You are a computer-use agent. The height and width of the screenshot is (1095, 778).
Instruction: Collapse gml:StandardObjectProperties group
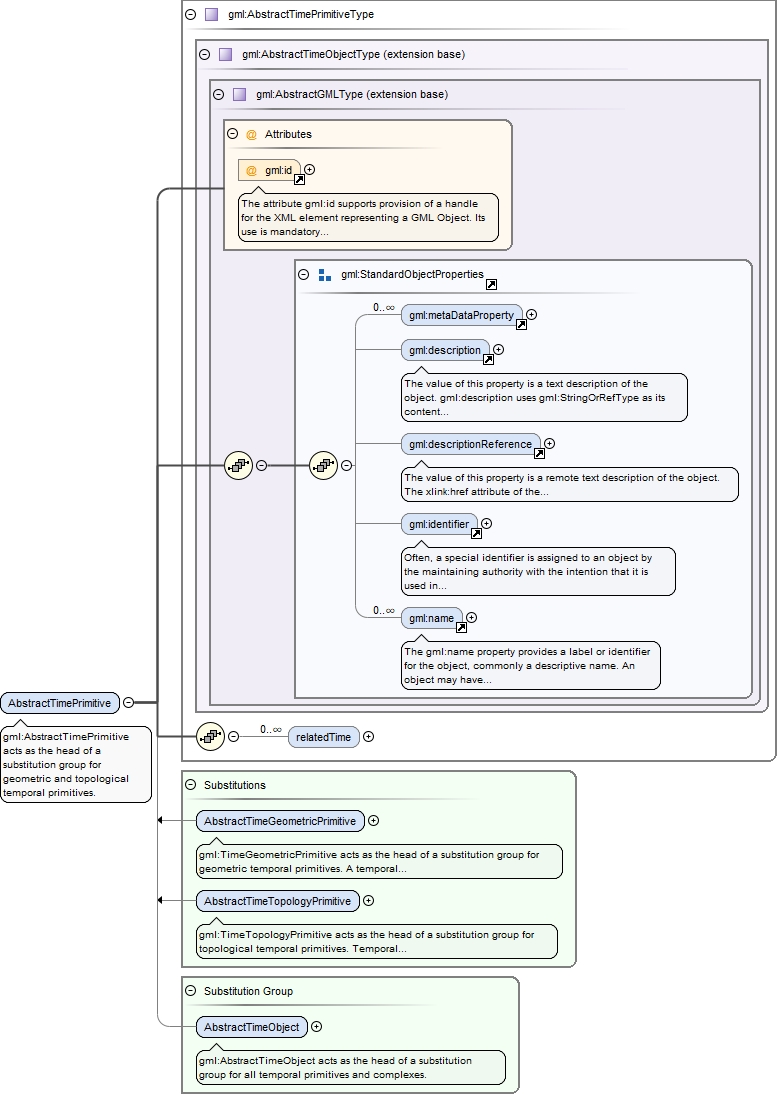[x=303, y=274]
